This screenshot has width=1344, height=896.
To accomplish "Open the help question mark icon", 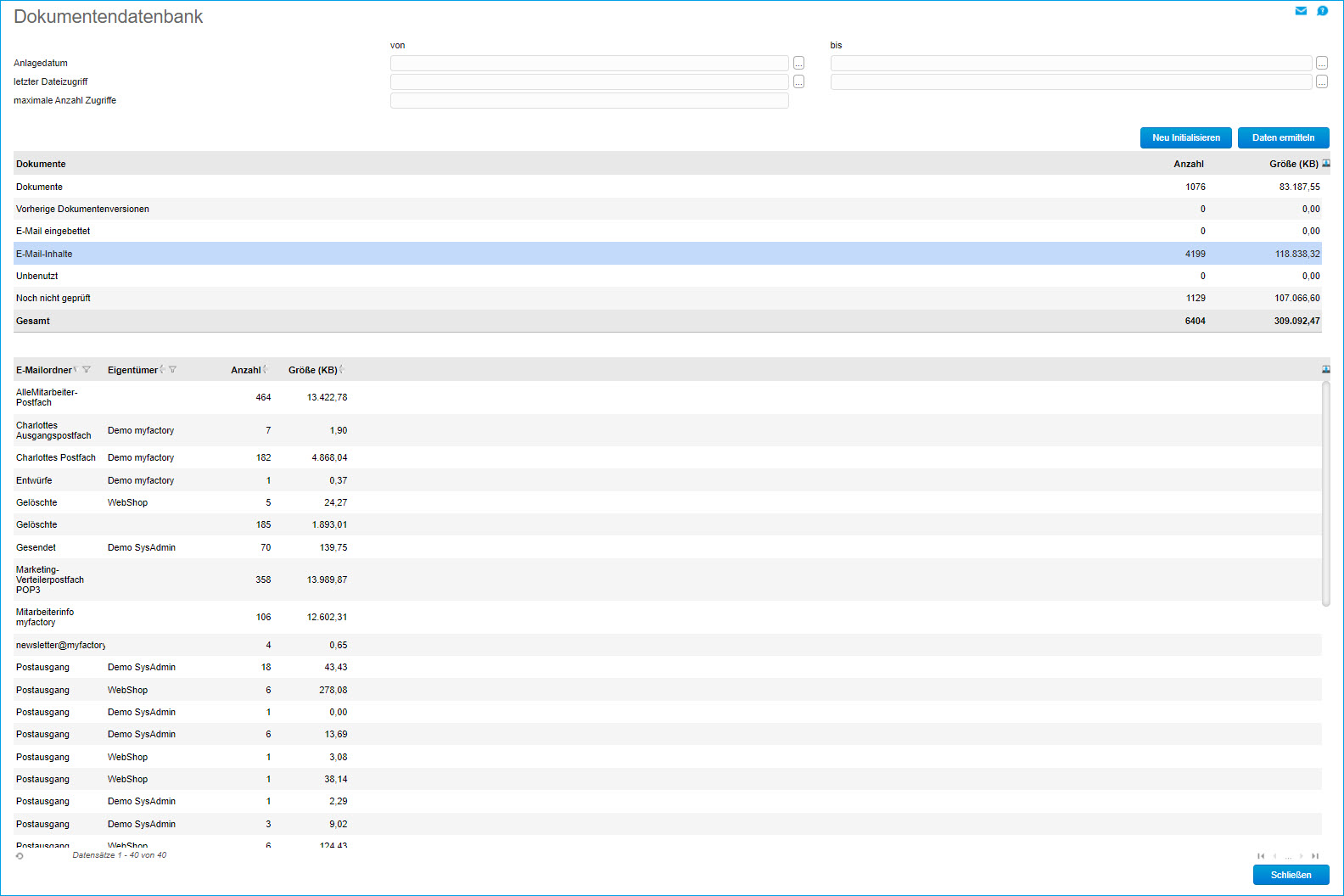I will point(1322,11).
